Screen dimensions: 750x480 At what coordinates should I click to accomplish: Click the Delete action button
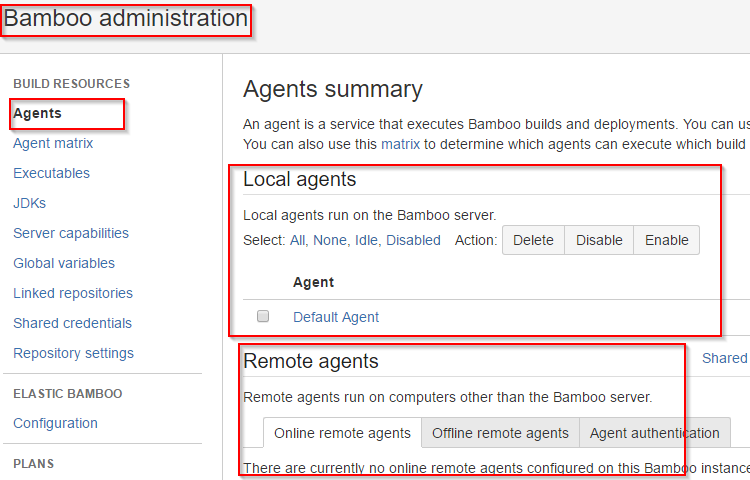tap(533, 240)
